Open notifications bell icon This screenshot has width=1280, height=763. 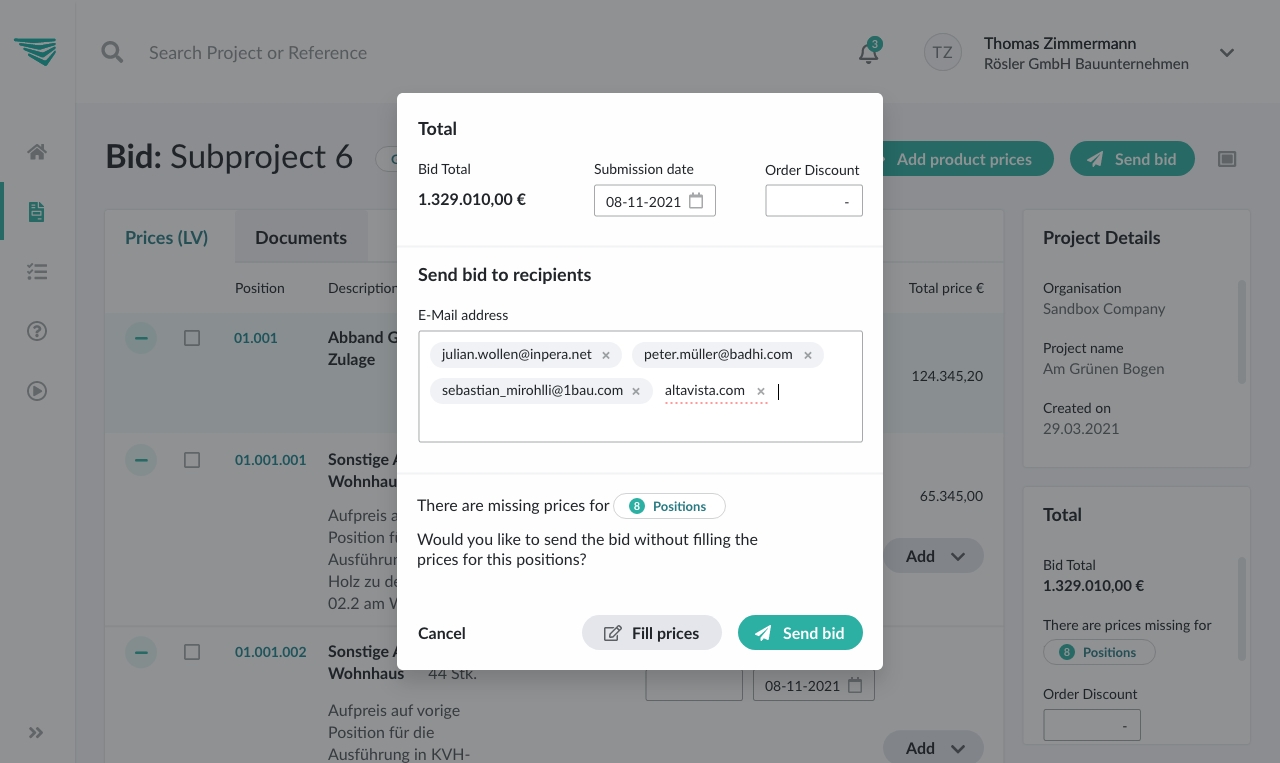[x=868, y=53]
